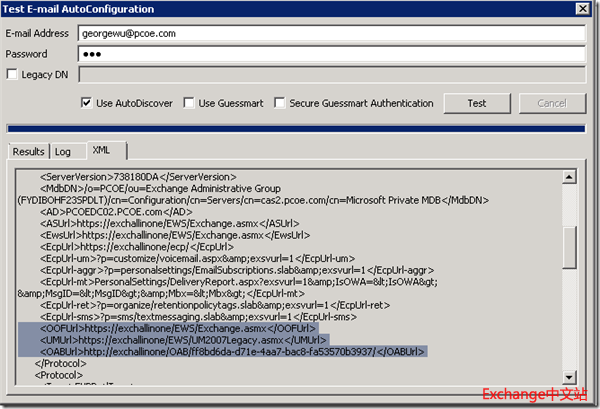
Task: Click the vertical scrollbar thumb
Action: [x=569, y=246]
